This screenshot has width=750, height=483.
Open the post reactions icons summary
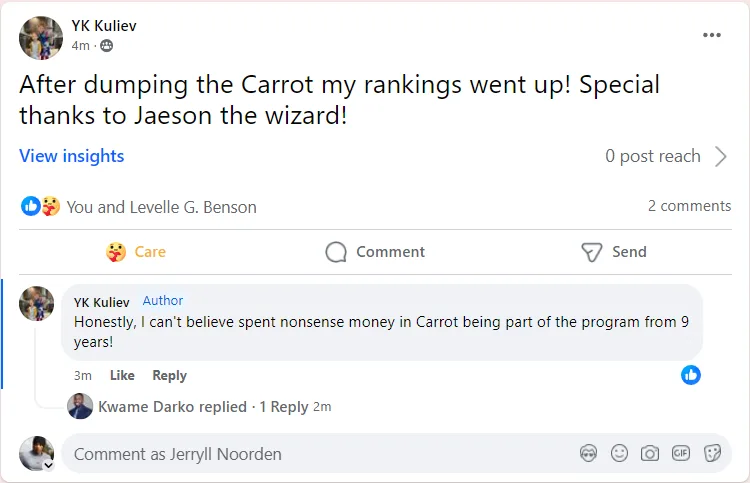pyautogui.click(x=40, y=207)
